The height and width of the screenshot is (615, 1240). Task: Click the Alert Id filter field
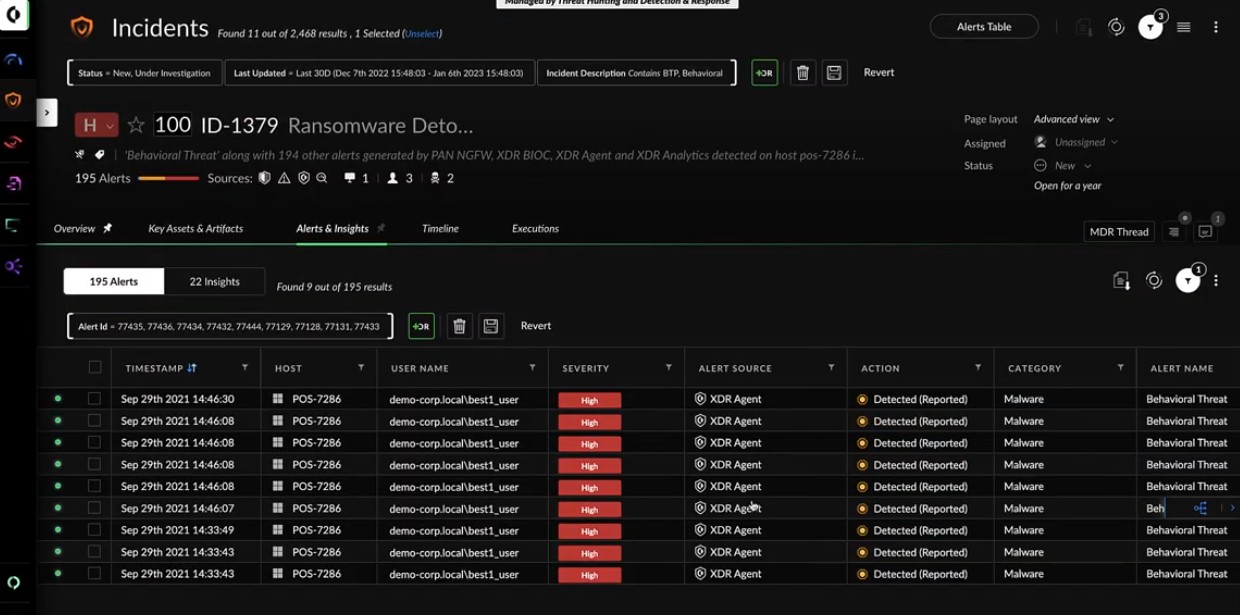point(230,326)
